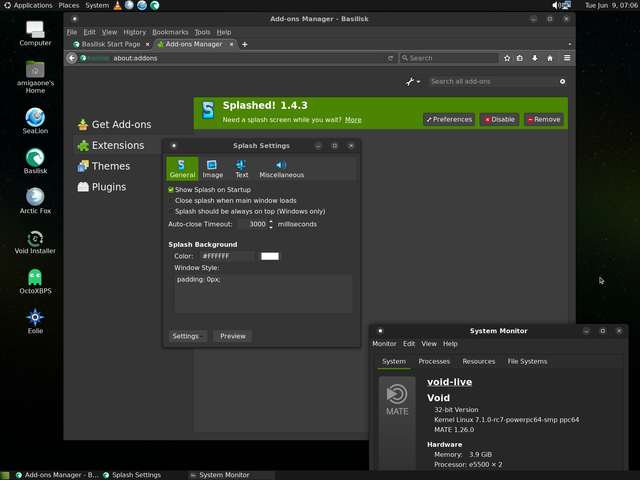Open the Computer desktop icon

click(35, 33)
